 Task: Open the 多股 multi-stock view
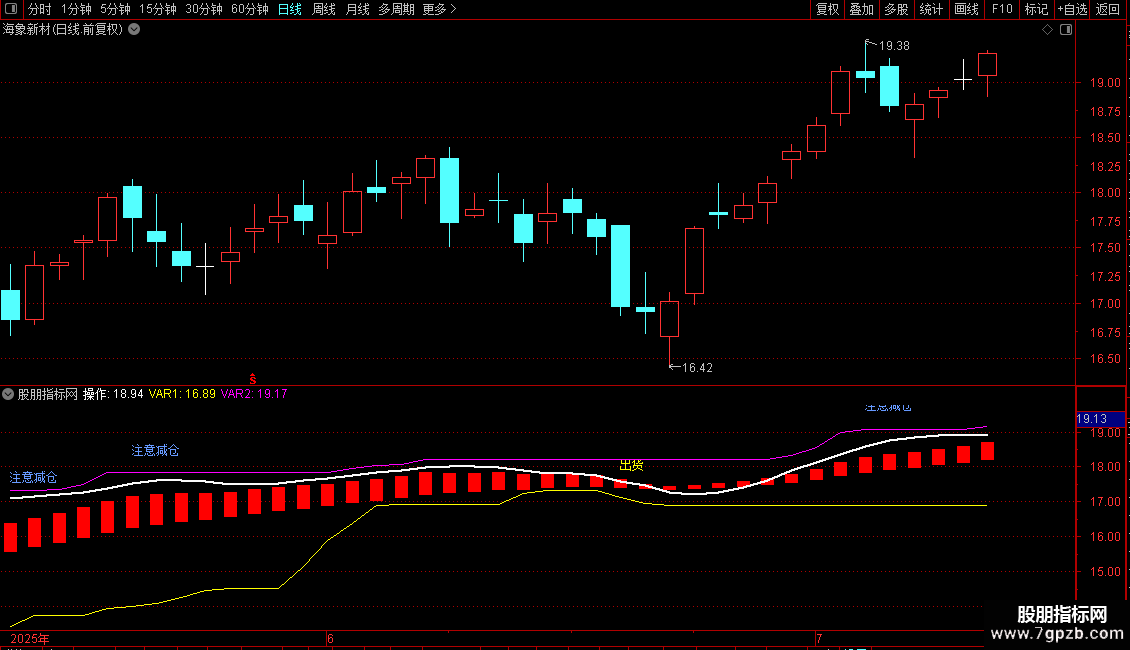pyautogui.click(x=897, y=9)
